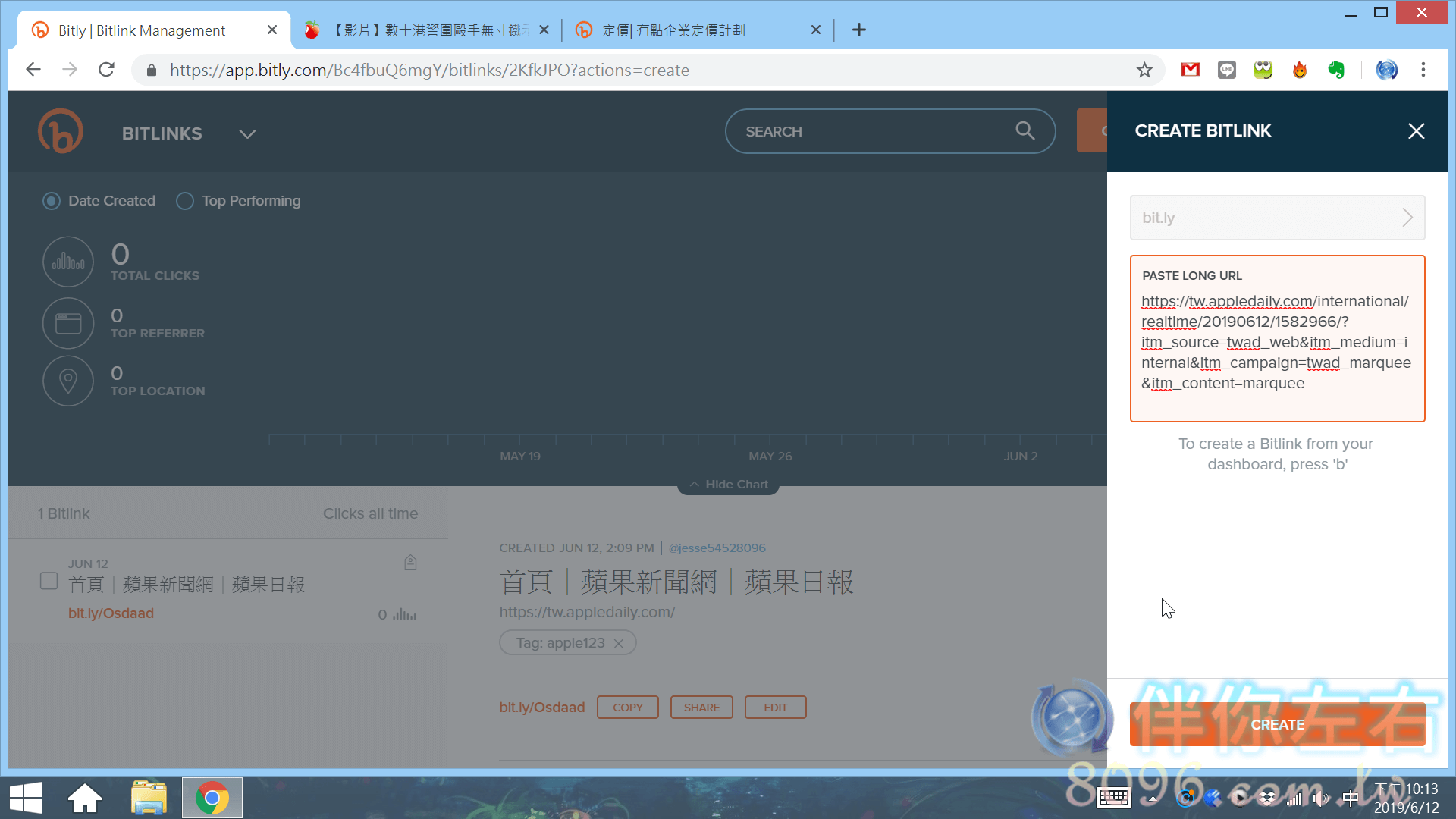Click the home icon in taskbar

point(85,799)
